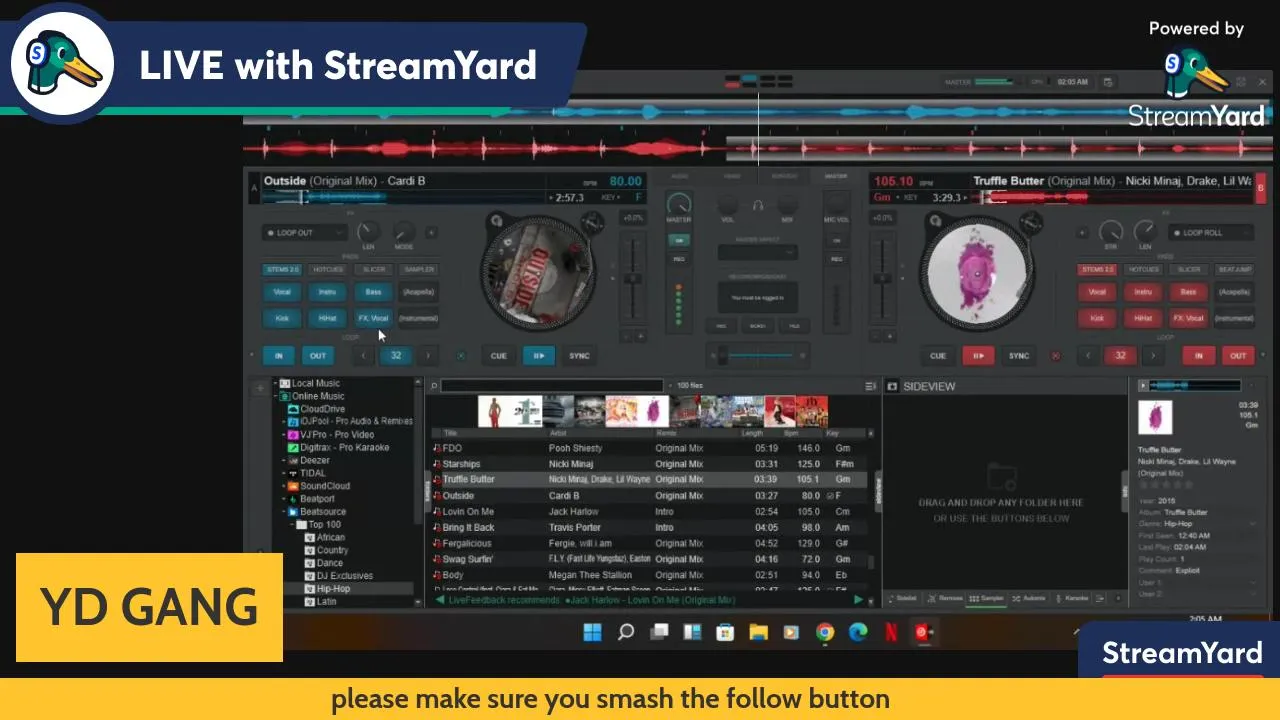
Task: Click the browser search field
Action: point(551,386)
